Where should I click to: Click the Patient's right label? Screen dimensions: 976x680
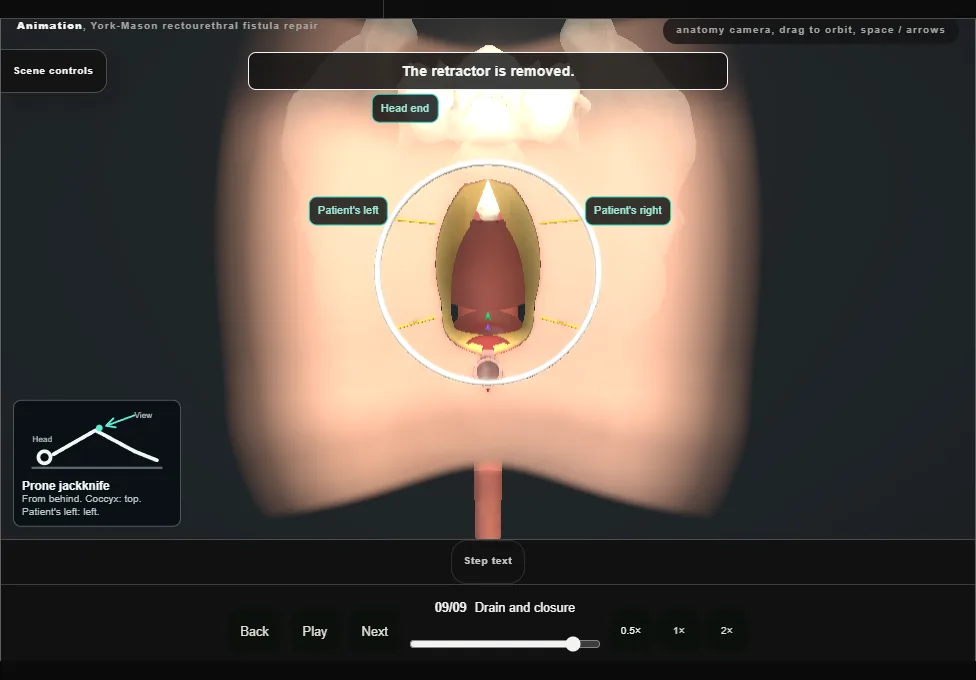coord(627,210)
